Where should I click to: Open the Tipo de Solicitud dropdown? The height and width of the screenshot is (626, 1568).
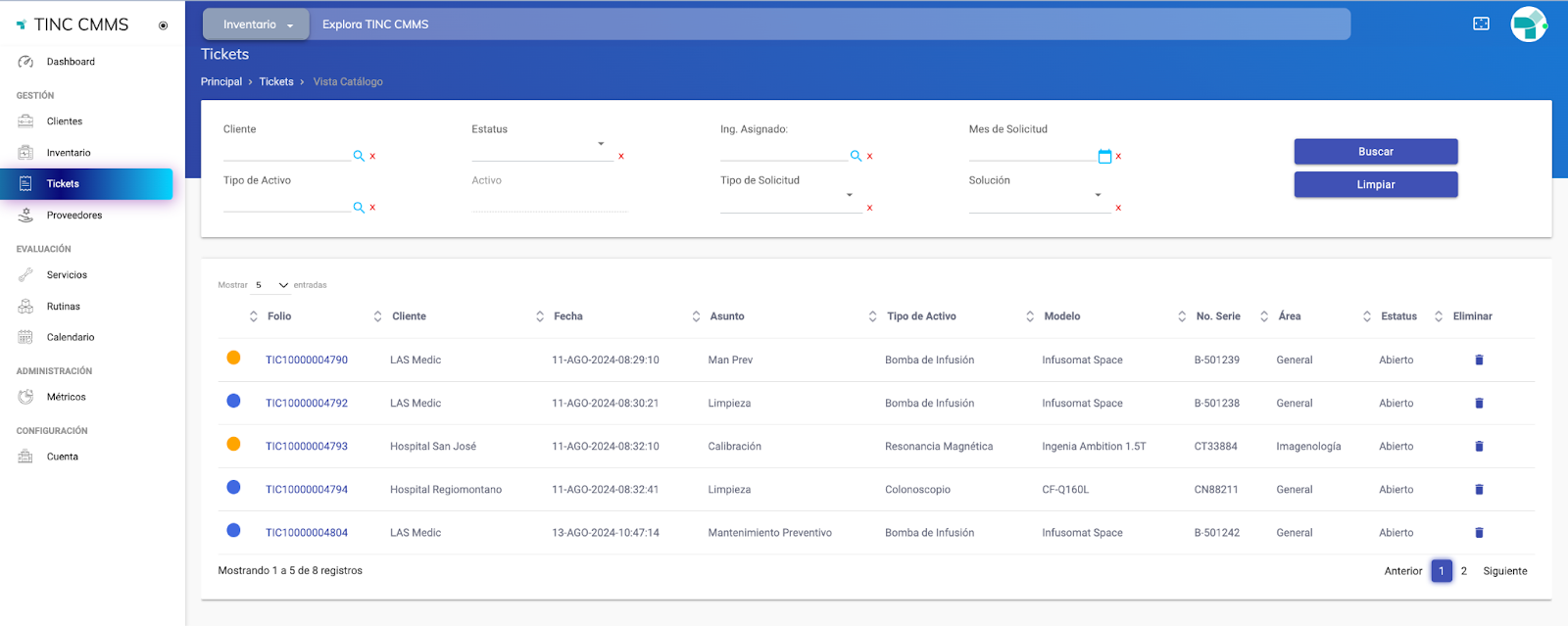pyautogui.click(x=849, y=195)
